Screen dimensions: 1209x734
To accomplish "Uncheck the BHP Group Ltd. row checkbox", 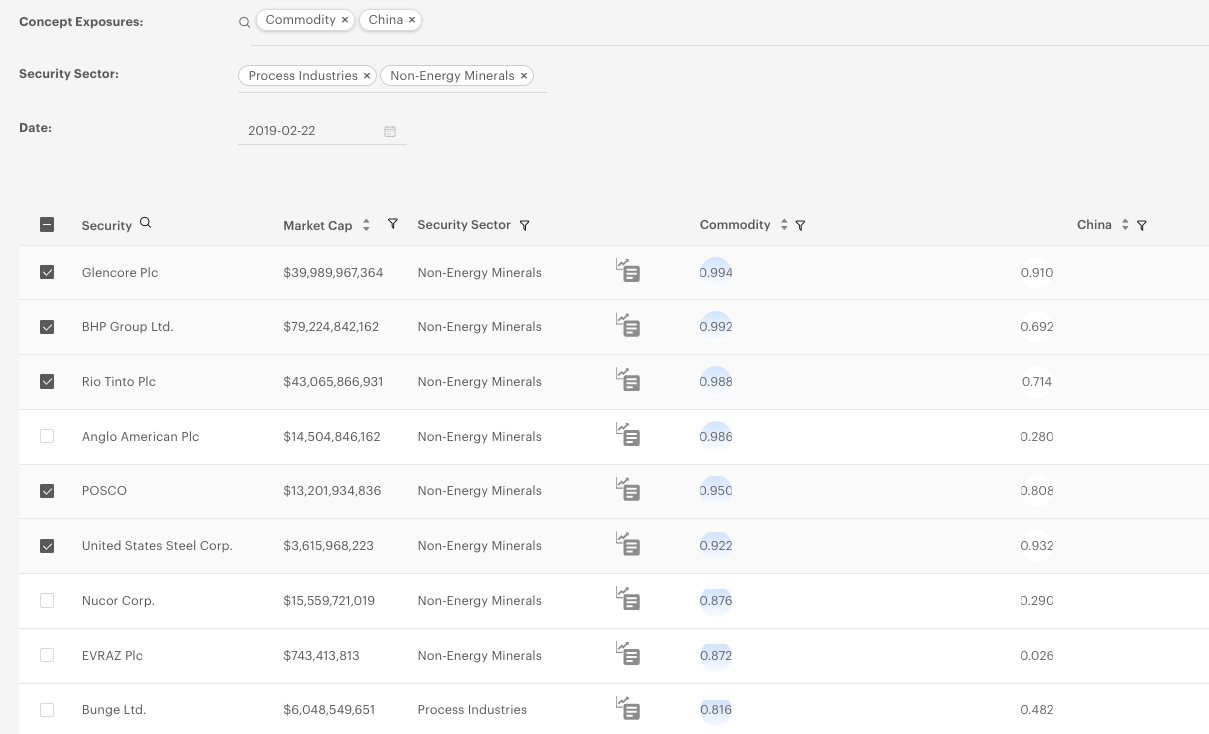I will pos(47,327).
